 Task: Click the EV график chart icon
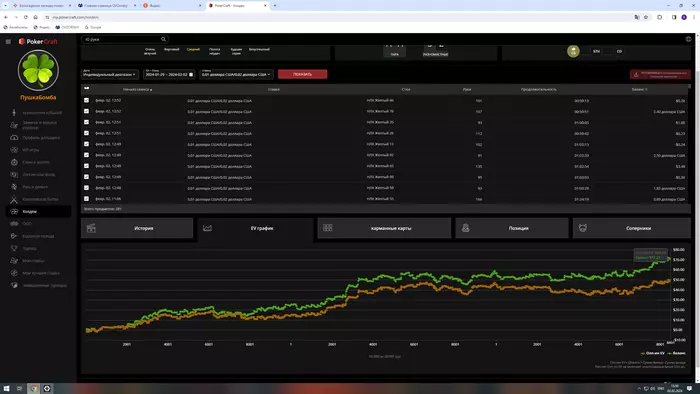tap(207, 228)
